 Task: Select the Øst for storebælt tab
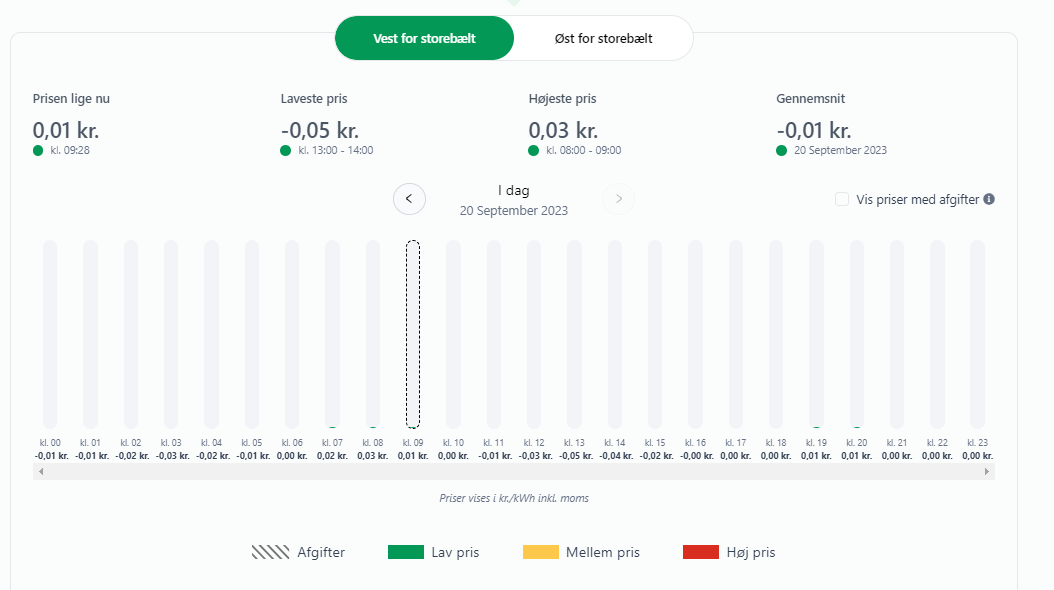[603, 39]
